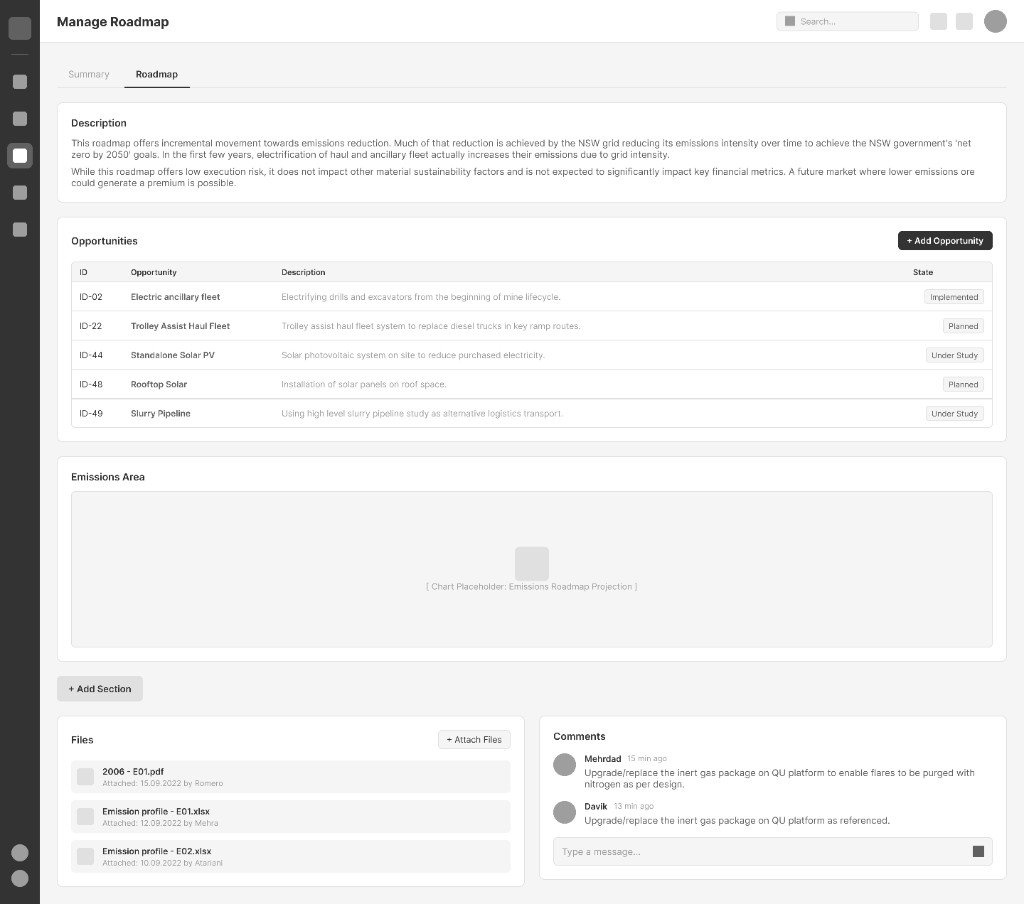The image size is (1024, 904).
Task: Click the ID column header
Action: click(x=84, y=272)
